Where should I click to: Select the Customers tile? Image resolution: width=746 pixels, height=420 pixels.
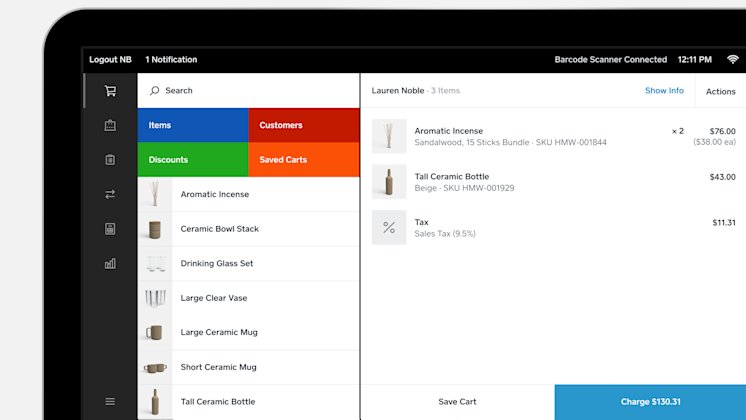[x=304, y=125]
